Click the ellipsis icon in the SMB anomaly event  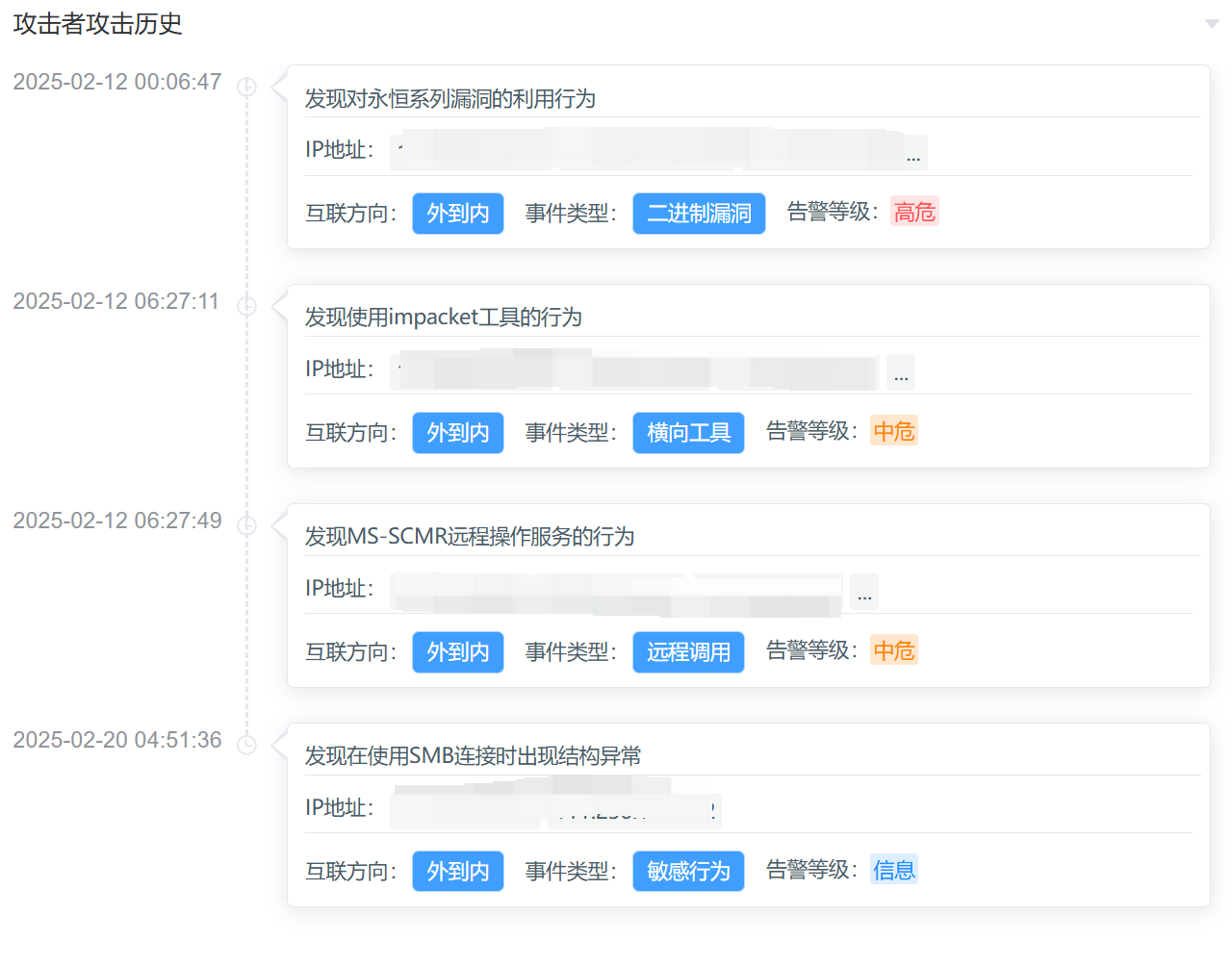click(x=710, y=811)
